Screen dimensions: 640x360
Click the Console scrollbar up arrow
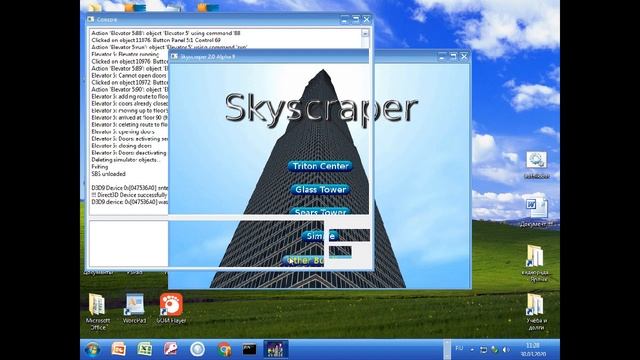coord(365,33)
